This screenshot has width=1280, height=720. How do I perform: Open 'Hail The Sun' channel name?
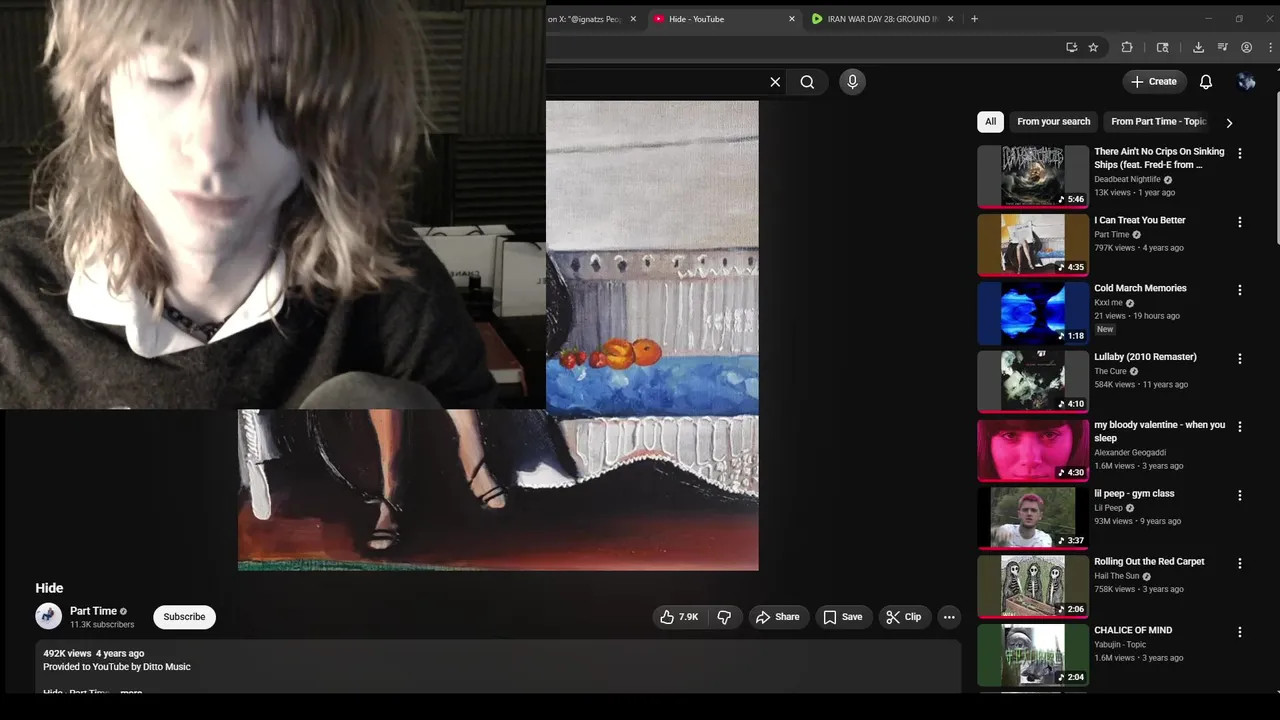tap(1116, 577)
